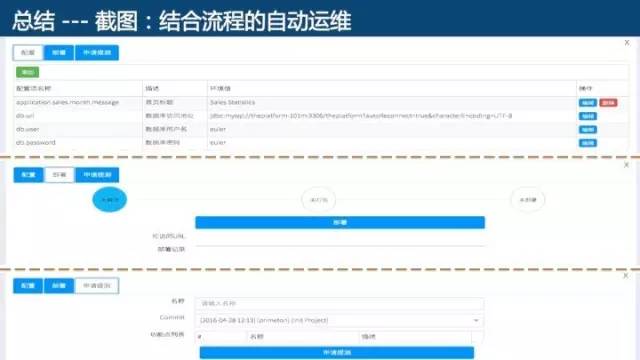Click the 名称 name input field
The image size is (640, 360).
(339, 304)
